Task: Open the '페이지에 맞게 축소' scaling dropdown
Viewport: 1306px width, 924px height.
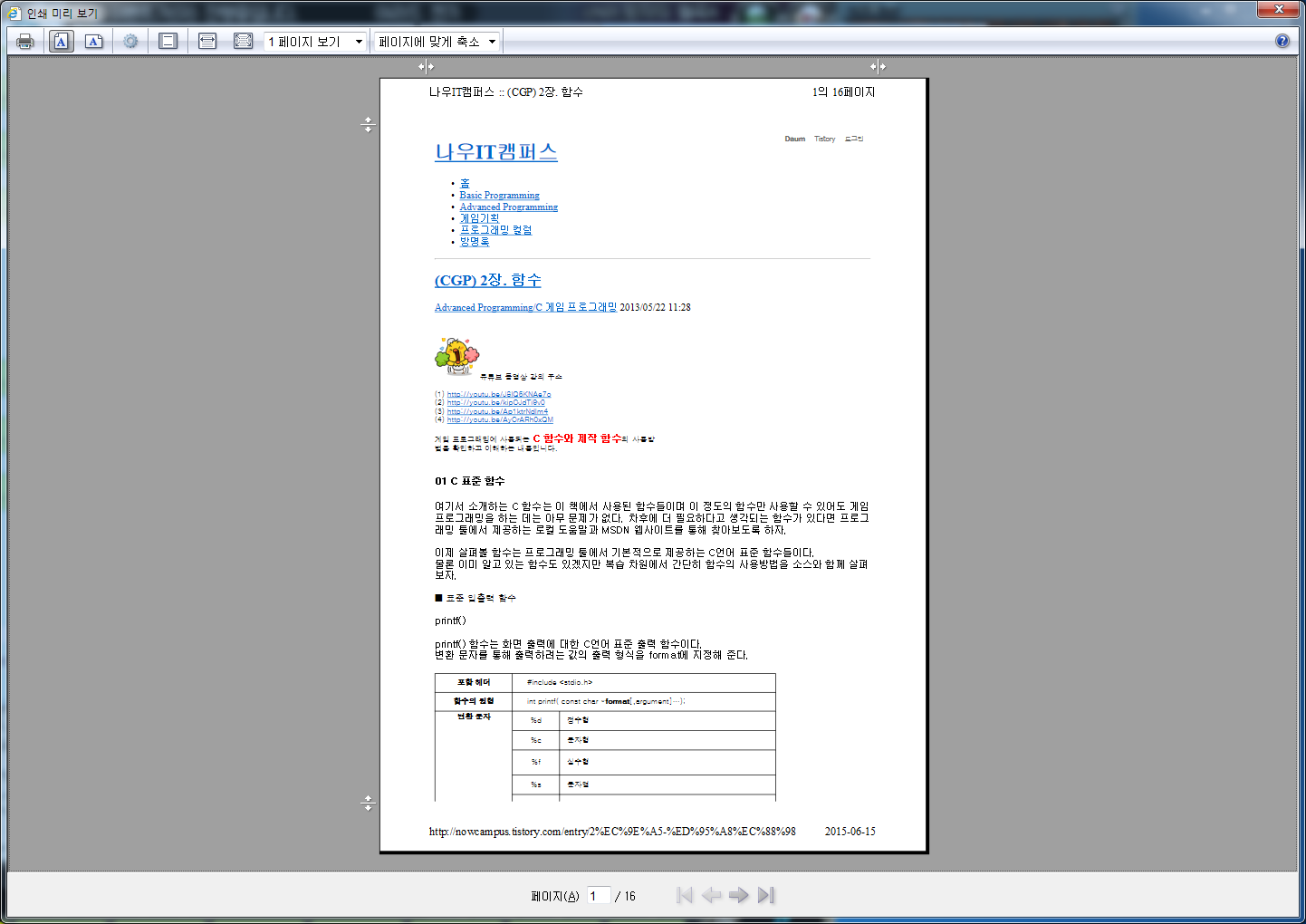Action: coord(437,42)
